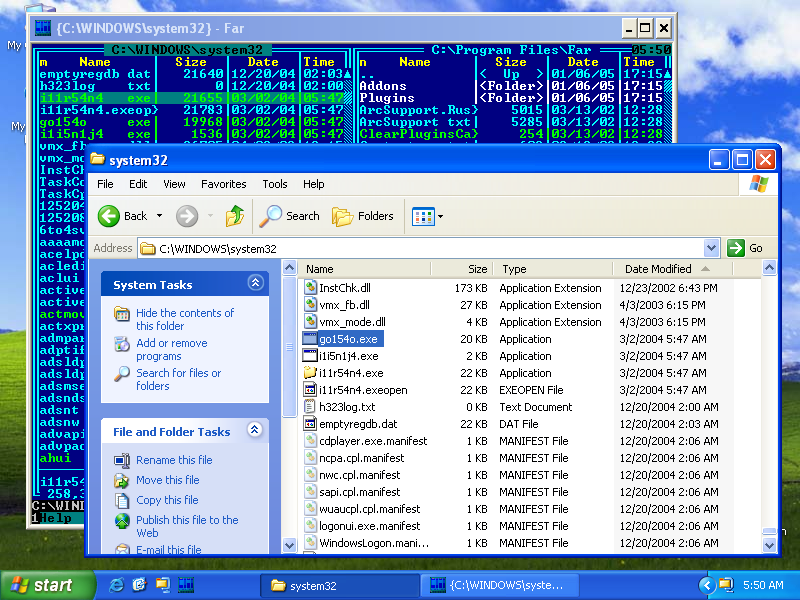Select the emptyregdb.dat file icon
This screenshot has width=800, height=600.
[310, 423]
